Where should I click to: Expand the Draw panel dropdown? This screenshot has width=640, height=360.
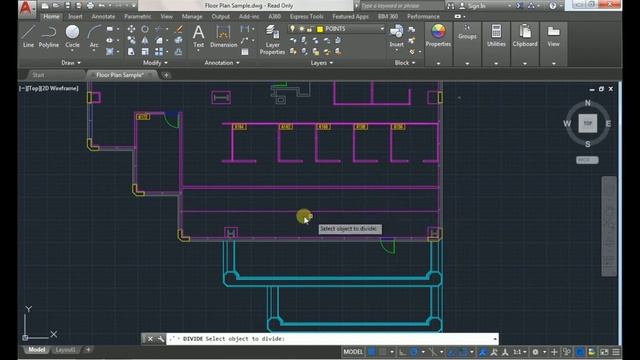click(x=71, y=63)
